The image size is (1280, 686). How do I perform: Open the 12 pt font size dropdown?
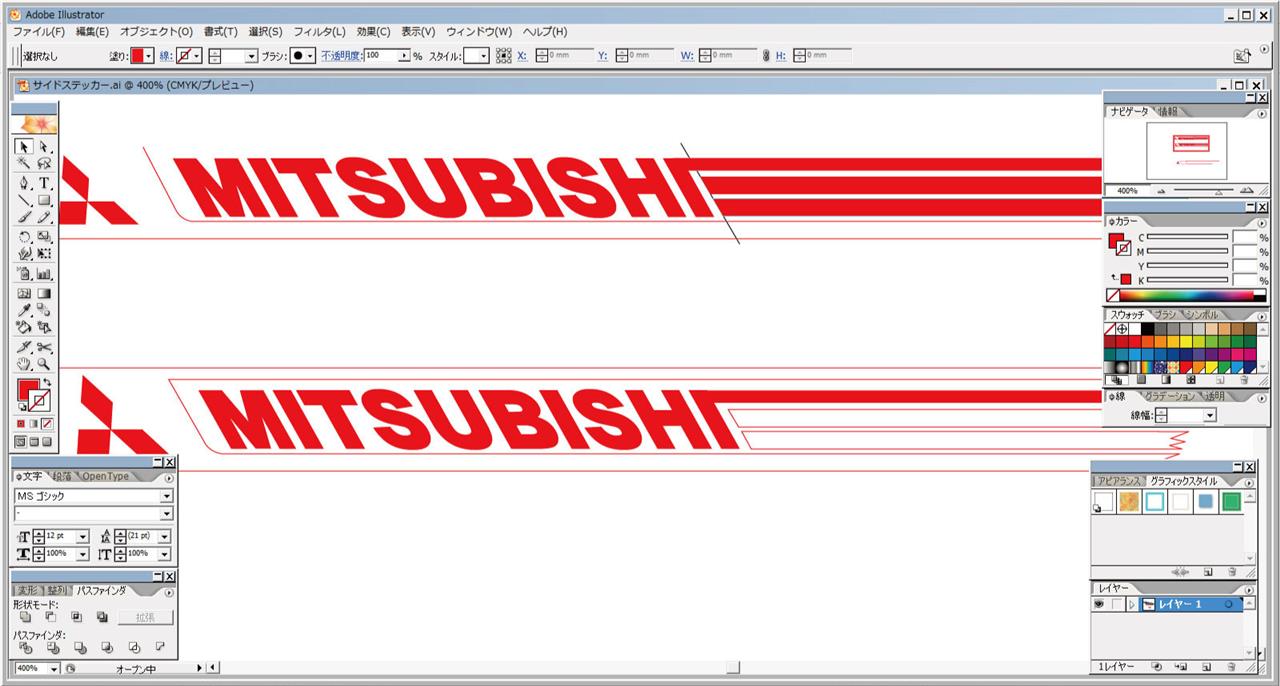click(82, 536)
